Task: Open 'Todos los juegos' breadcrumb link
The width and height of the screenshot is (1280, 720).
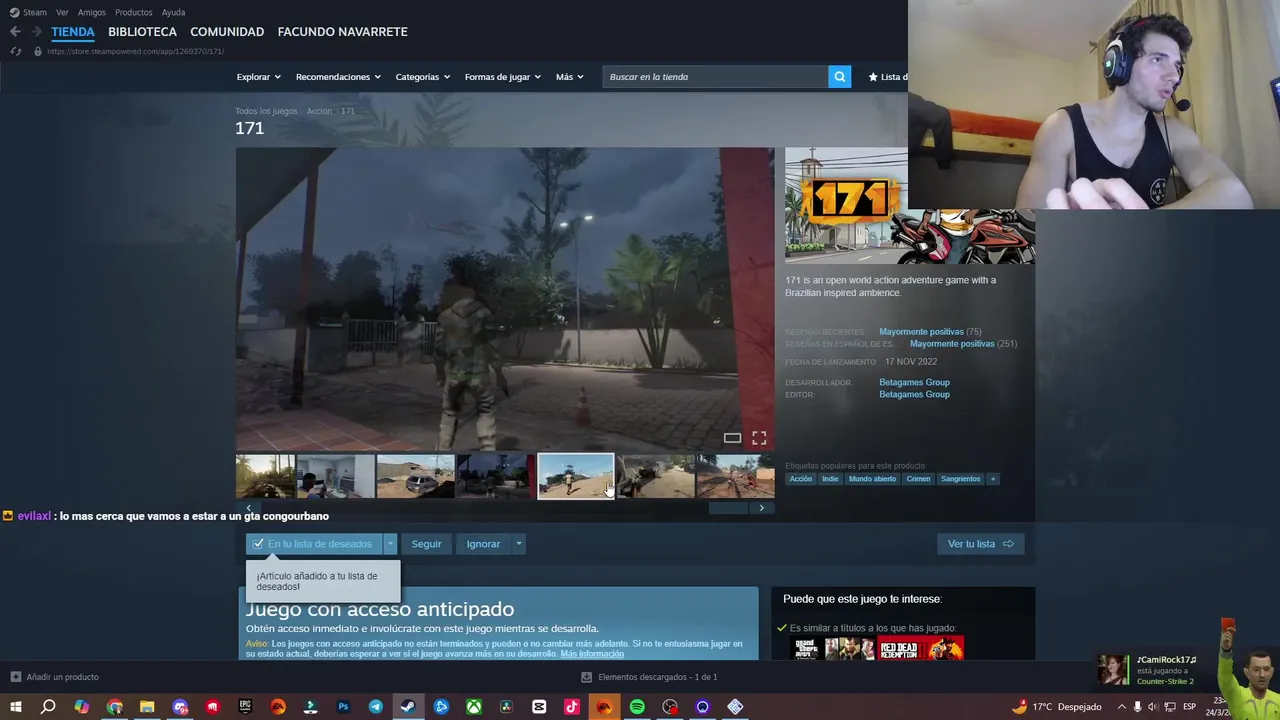Action: click(x=266, y=111)
